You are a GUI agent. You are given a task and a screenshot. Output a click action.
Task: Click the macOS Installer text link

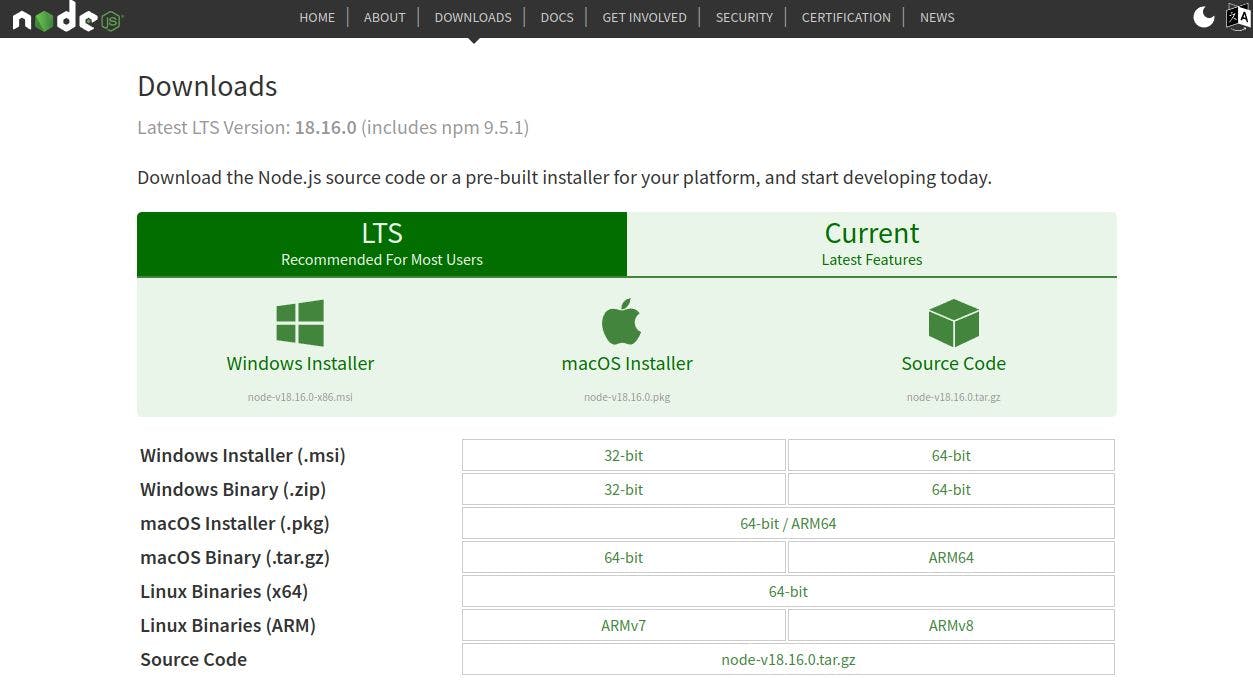click(x=627, y=363)
